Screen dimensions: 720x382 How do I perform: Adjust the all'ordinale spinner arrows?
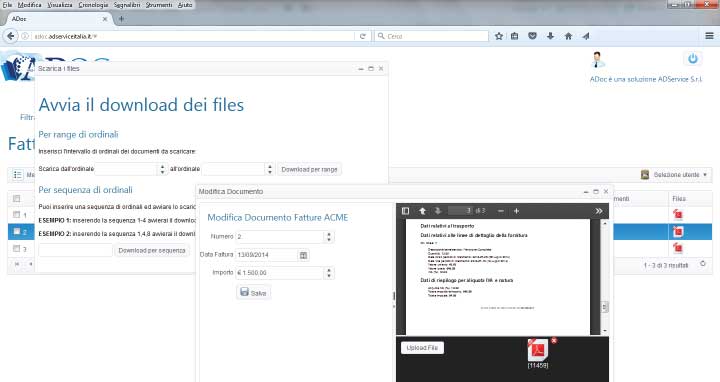point(270,169)
